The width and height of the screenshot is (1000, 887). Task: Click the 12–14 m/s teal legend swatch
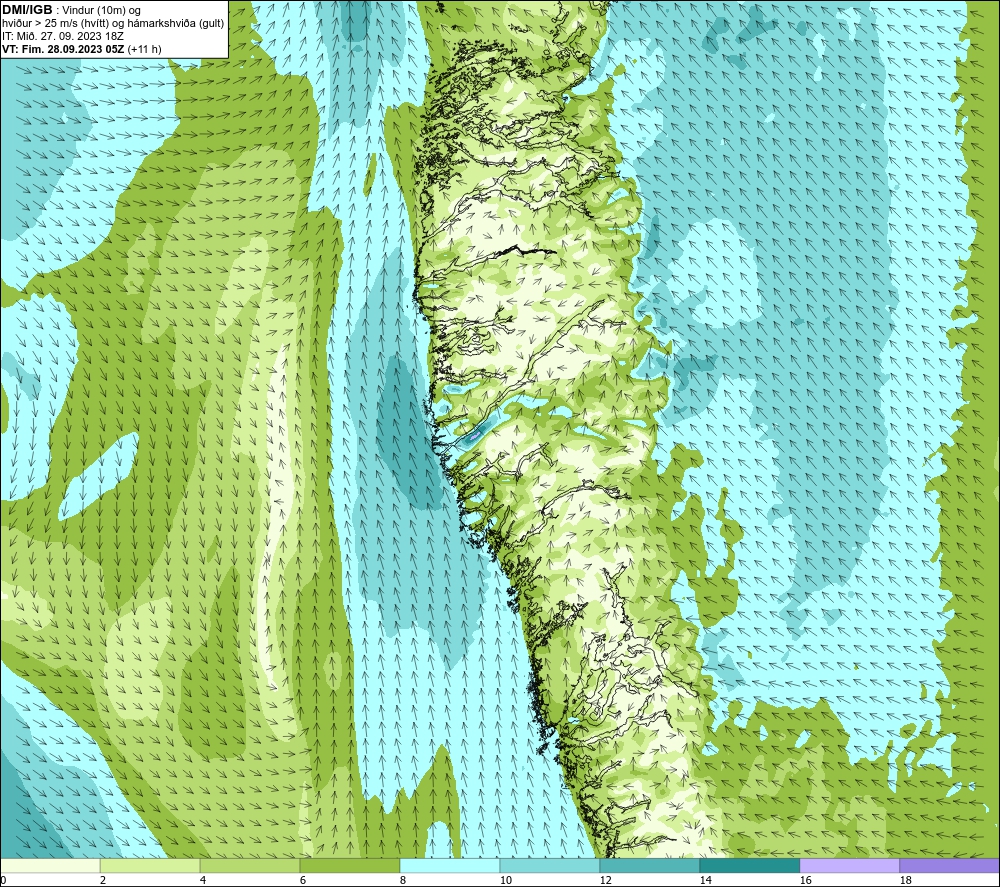click(650, 866)
